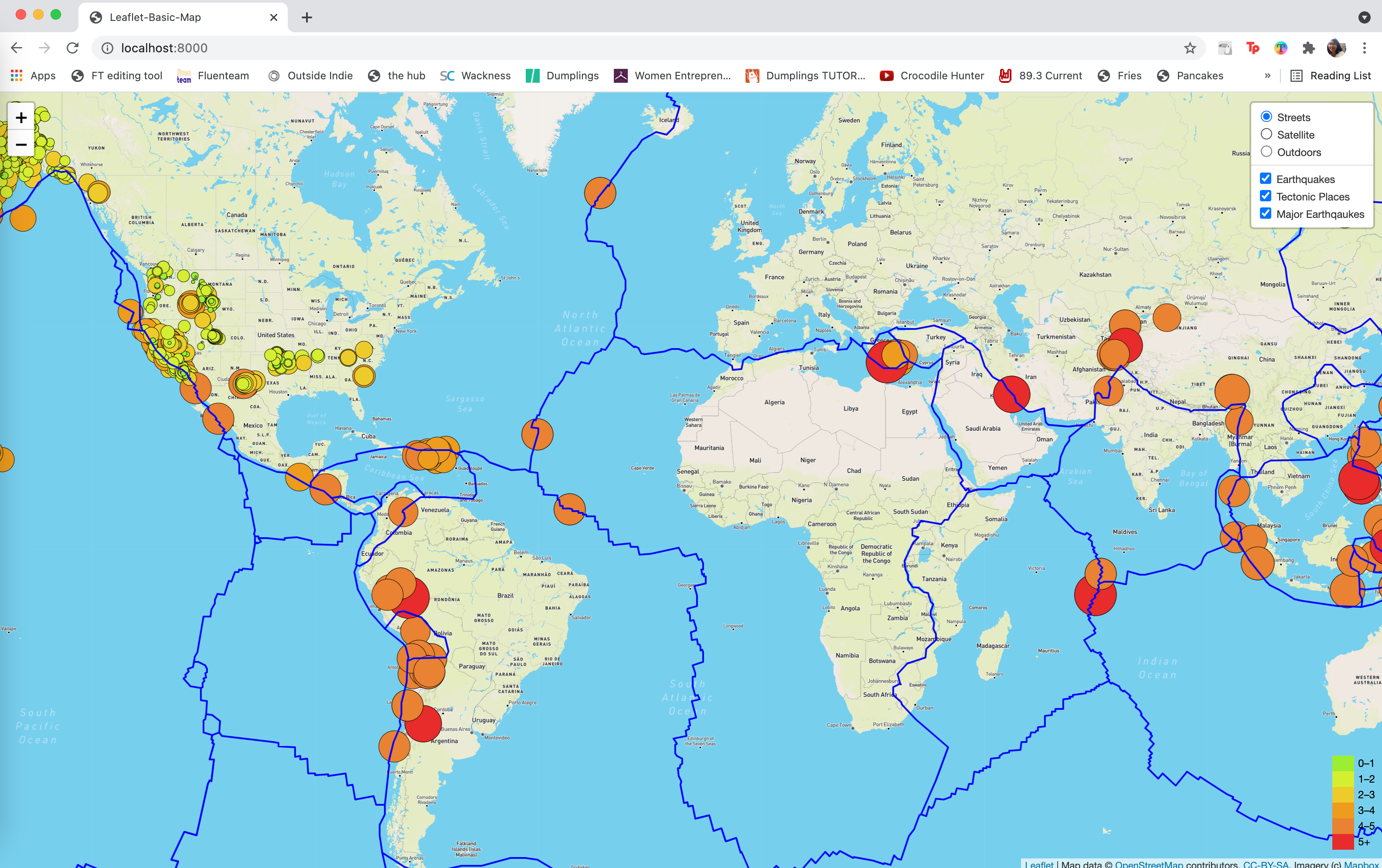The width and height of the screenshot is (1382, 868).
Task: Click the Leaflet attribution link
Action: pos(1039,864)
